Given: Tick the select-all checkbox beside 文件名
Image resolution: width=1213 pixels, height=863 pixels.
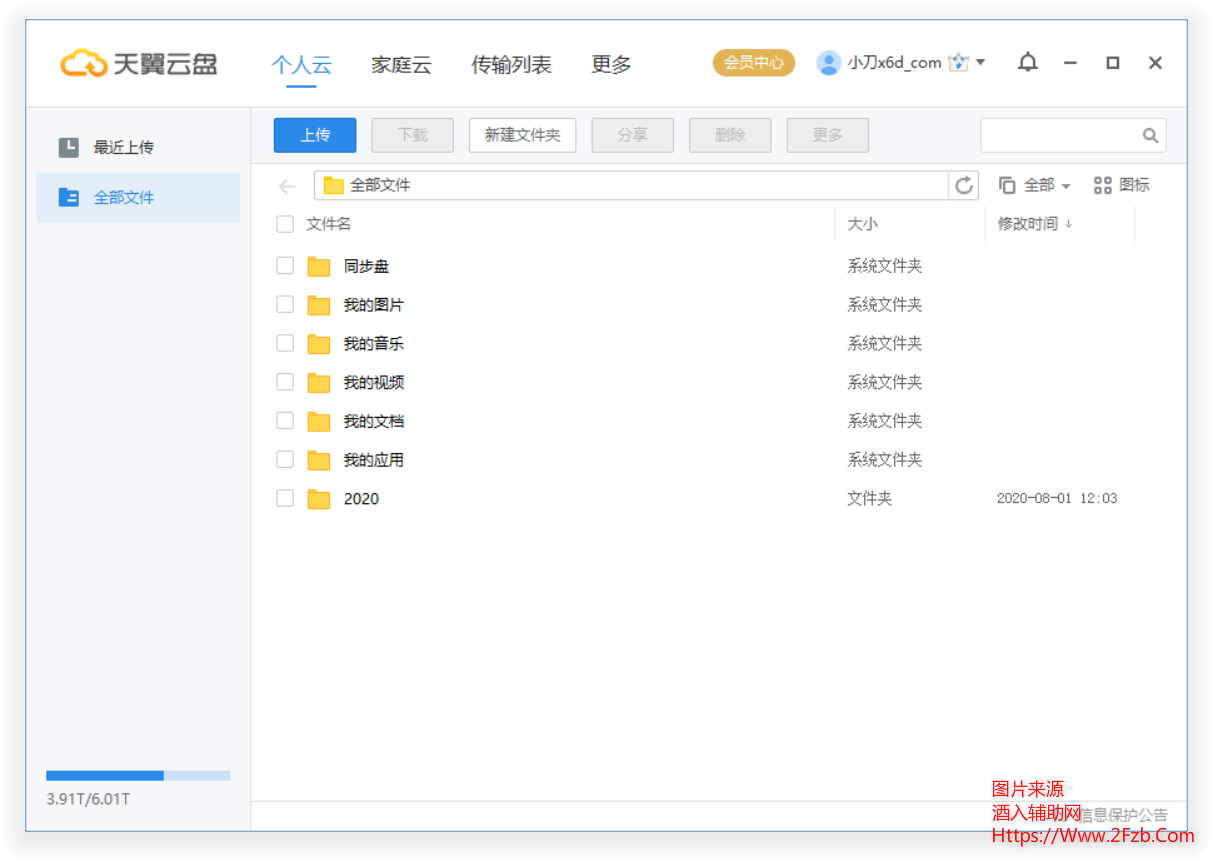Looking at the screenshot, I should coord(285,224).
